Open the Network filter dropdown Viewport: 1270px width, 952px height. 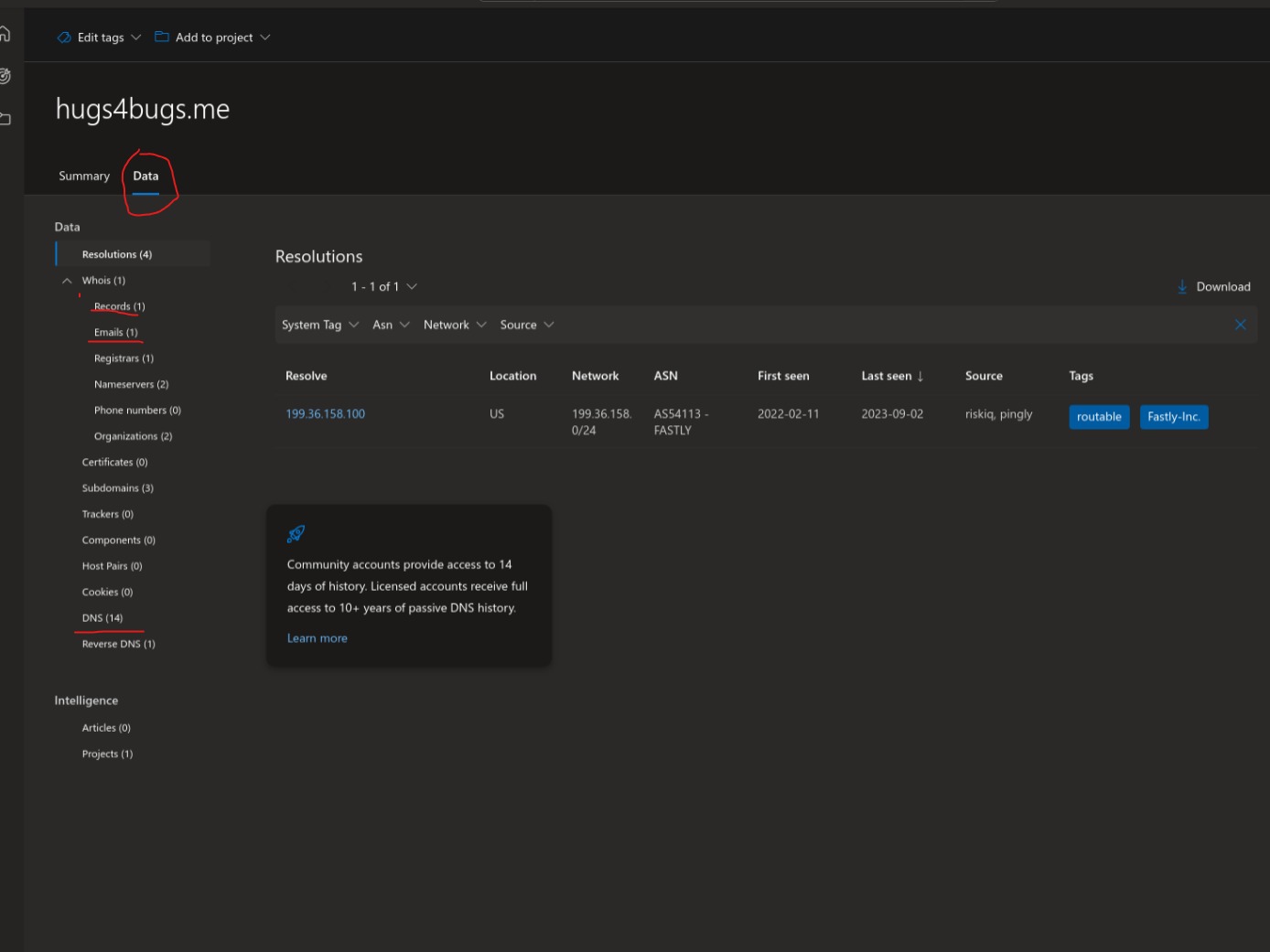tap(455, 325)
